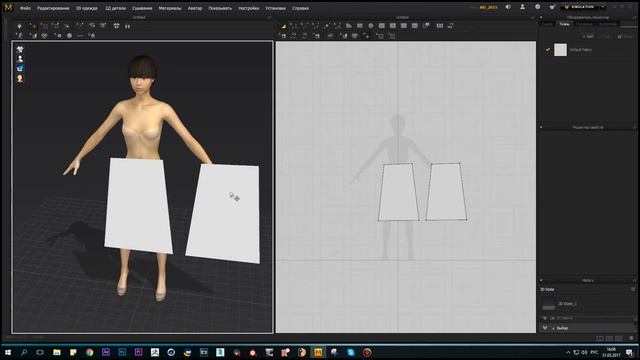The width and height of the screenshot is (640, 360).
Task: Open the 3D одежда menu
Action: coord(87,8)
